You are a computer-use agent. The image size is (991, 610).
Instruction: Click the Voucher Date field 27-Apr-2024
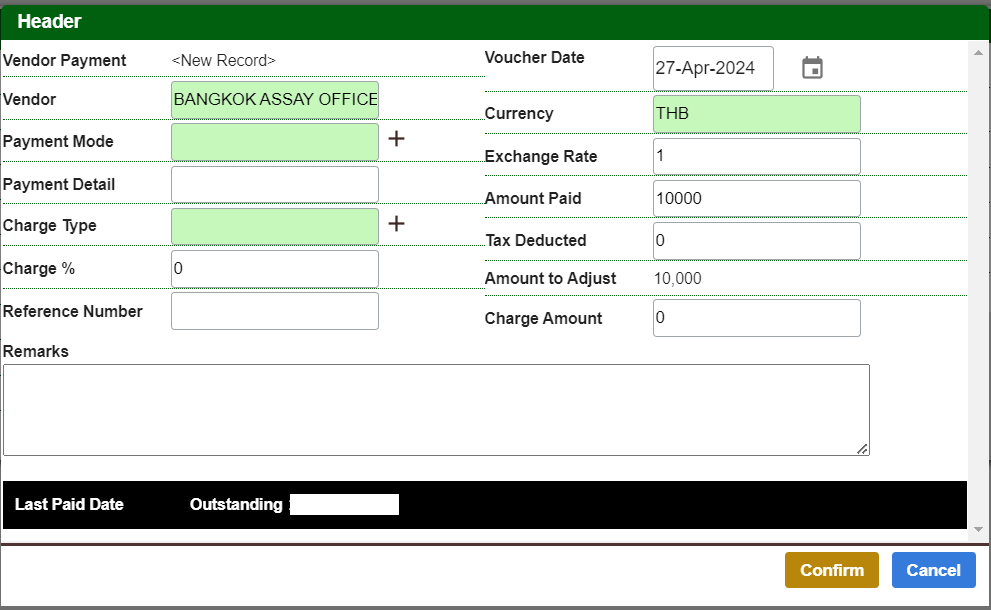pos(713,68)
